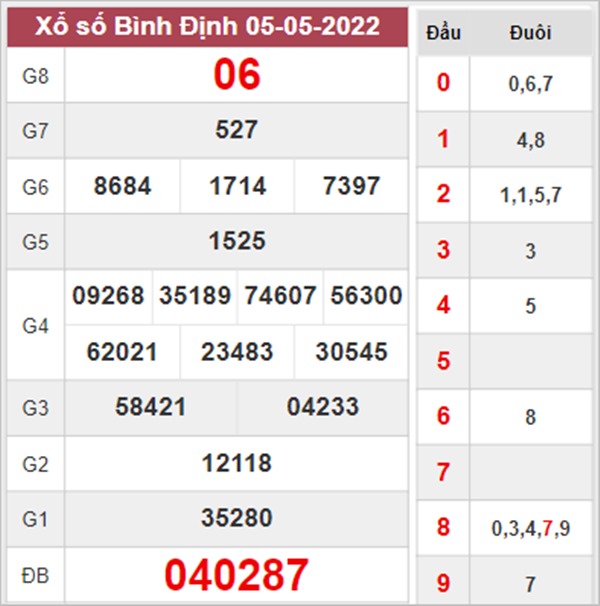
Task: Click the G2 row label
Action: point(36,464)
